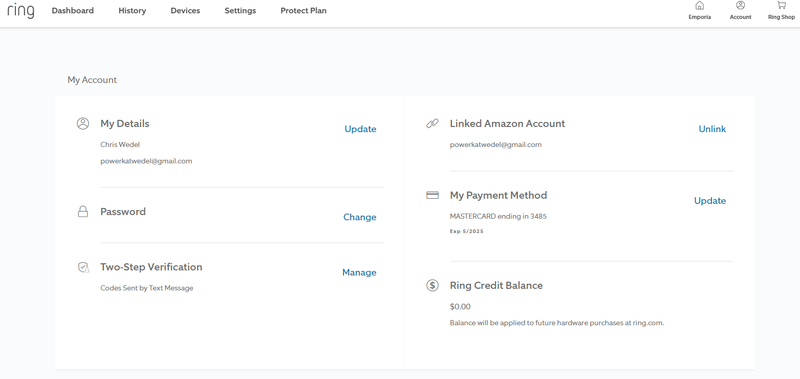Click the Ring logo
Screen dimensions: 800x379
pyautogui.click(x=21, y=11)
